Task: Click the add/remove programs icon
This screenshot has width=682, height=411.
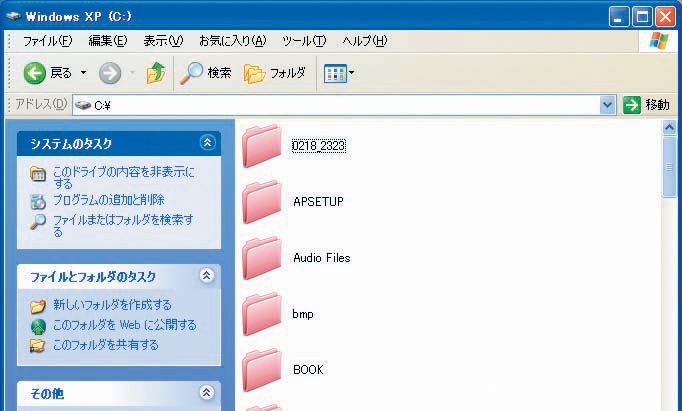Action: [x=38, y=201]
